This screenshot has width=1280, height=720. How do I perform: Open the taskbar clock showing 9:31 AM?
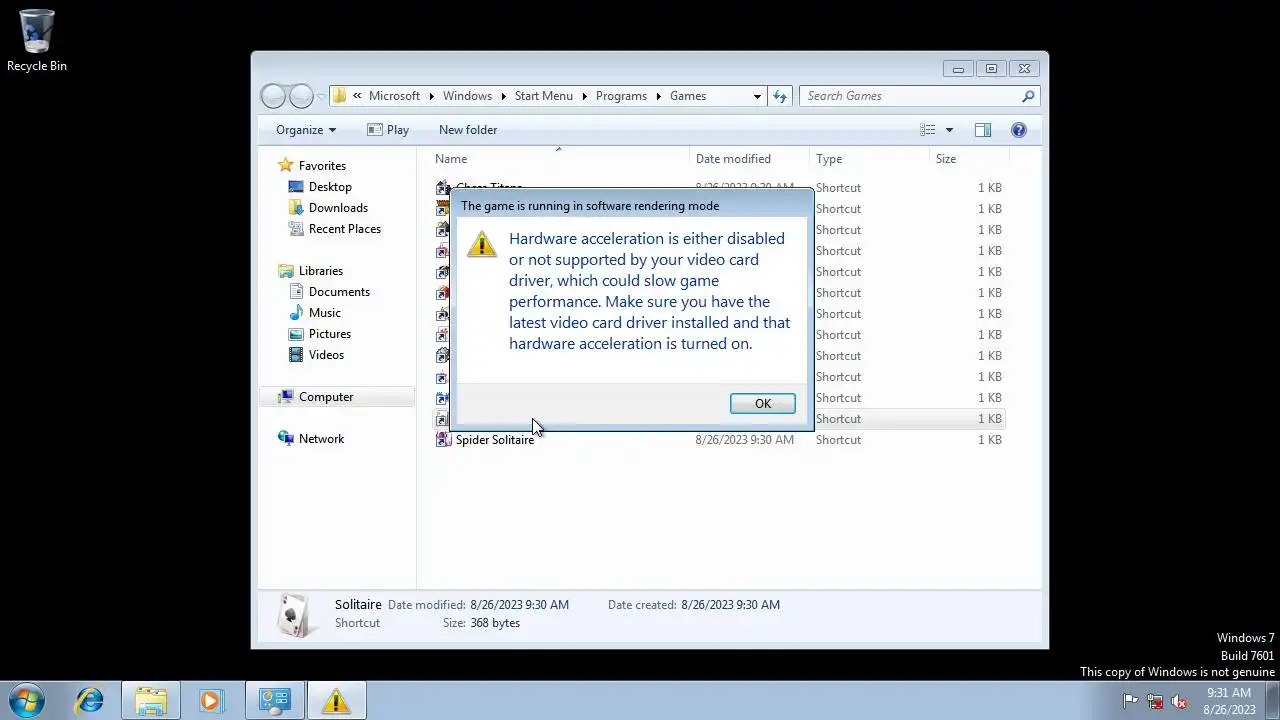tap(1229, 701)
